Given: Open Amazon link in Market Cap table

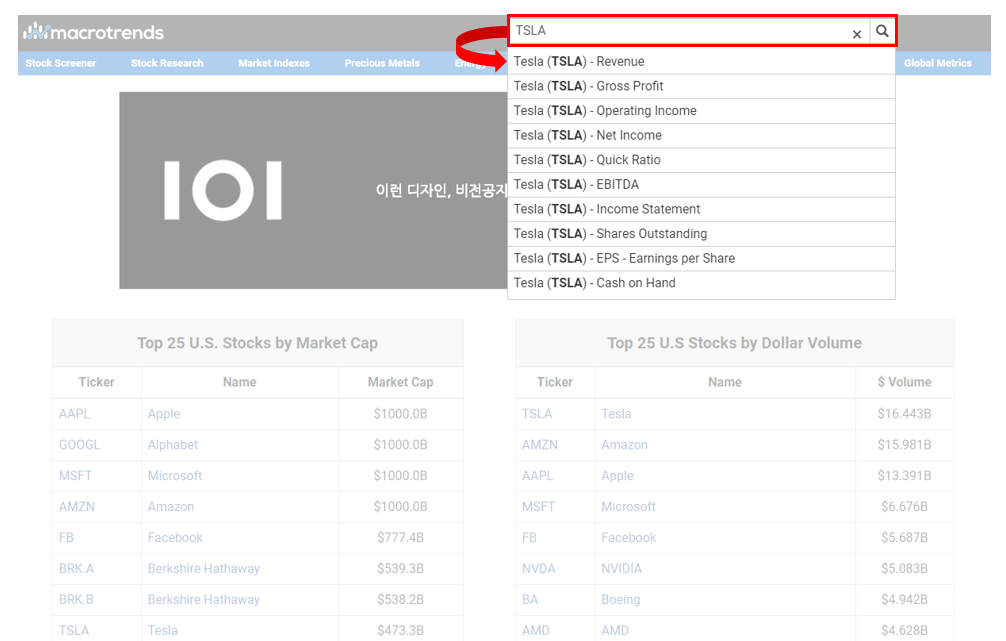Looking at the screenshot, I should tap(171, 507).
